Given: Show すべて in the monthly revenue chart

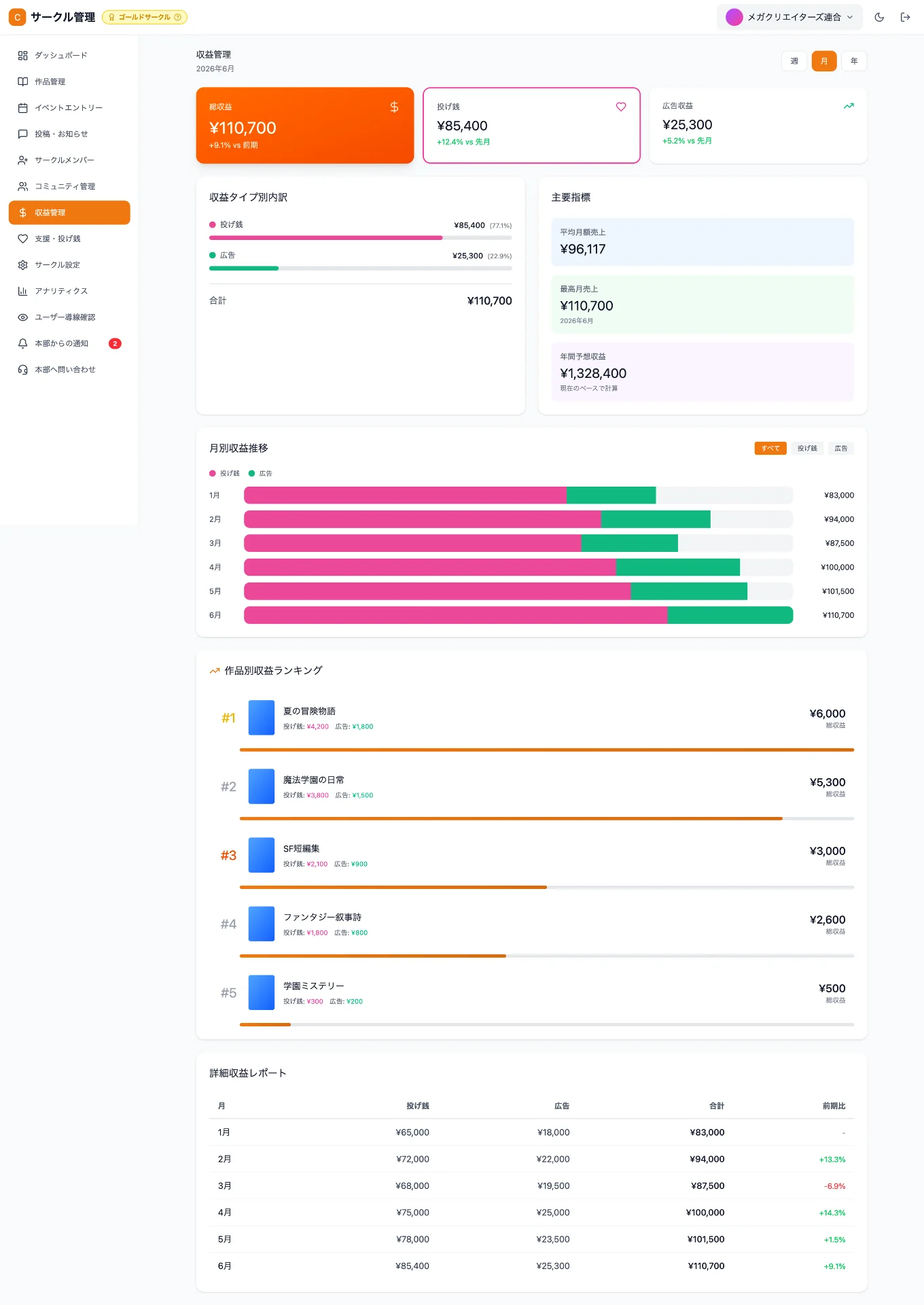Looking at the screenshot, I should 770,449.
